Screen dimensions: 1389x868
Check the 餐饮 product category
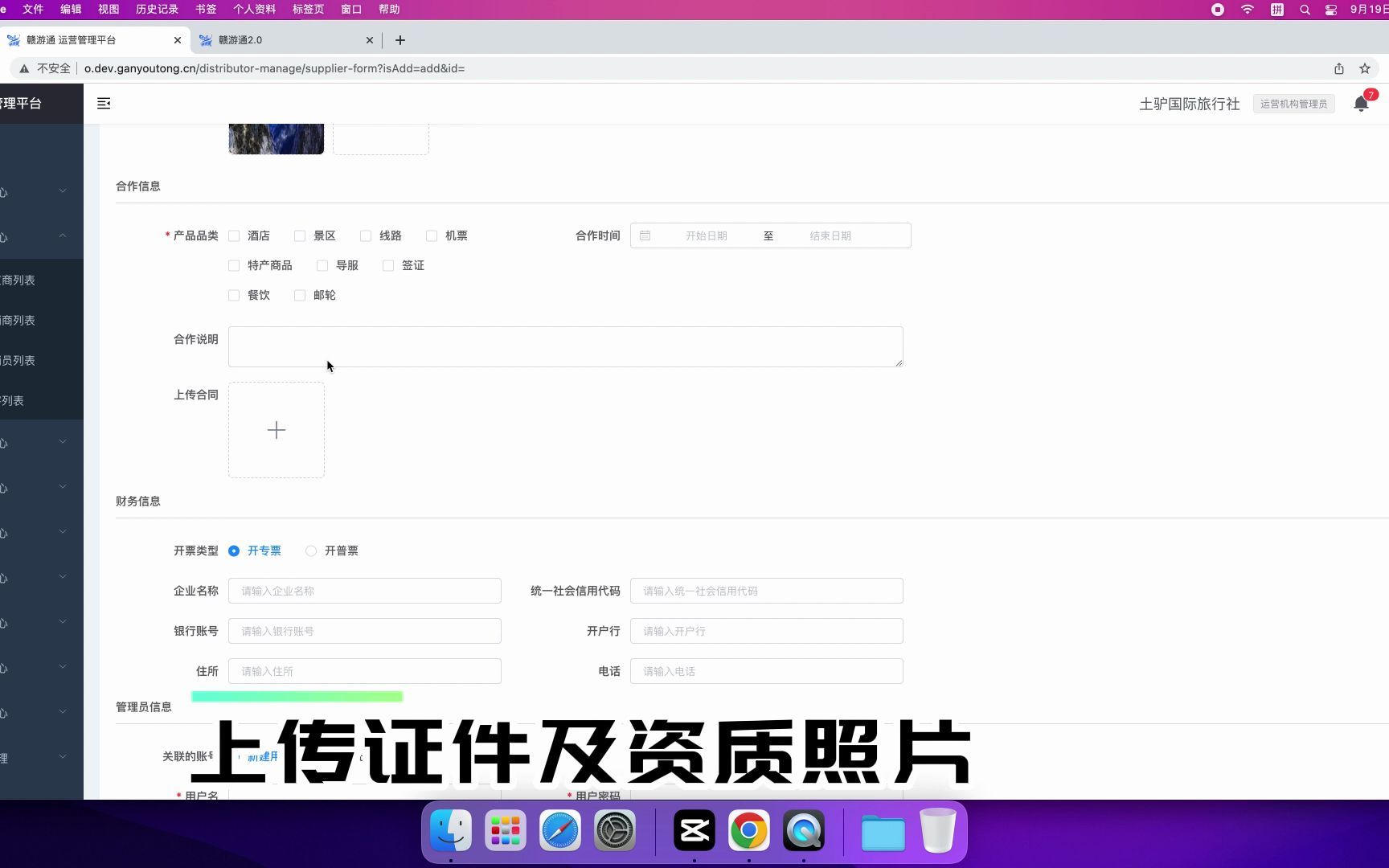234,295
